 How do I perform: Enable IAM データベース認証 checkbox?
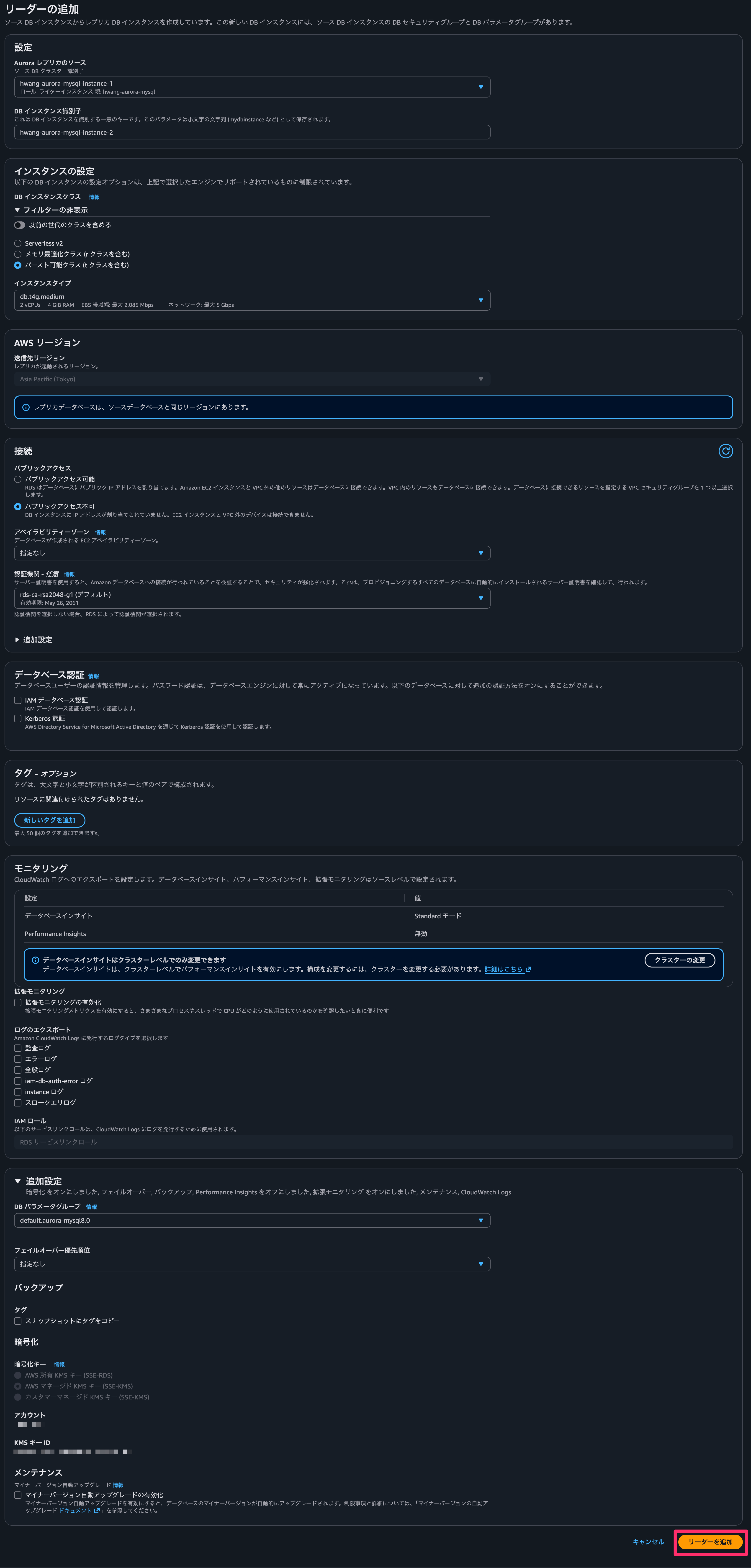click(x=18, y=700)
